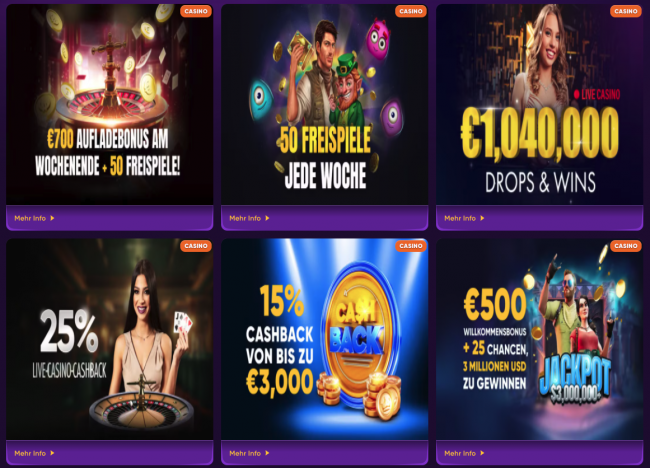Open the €1,040,000 Drops & Wins promotion

[x=539, y=104]
